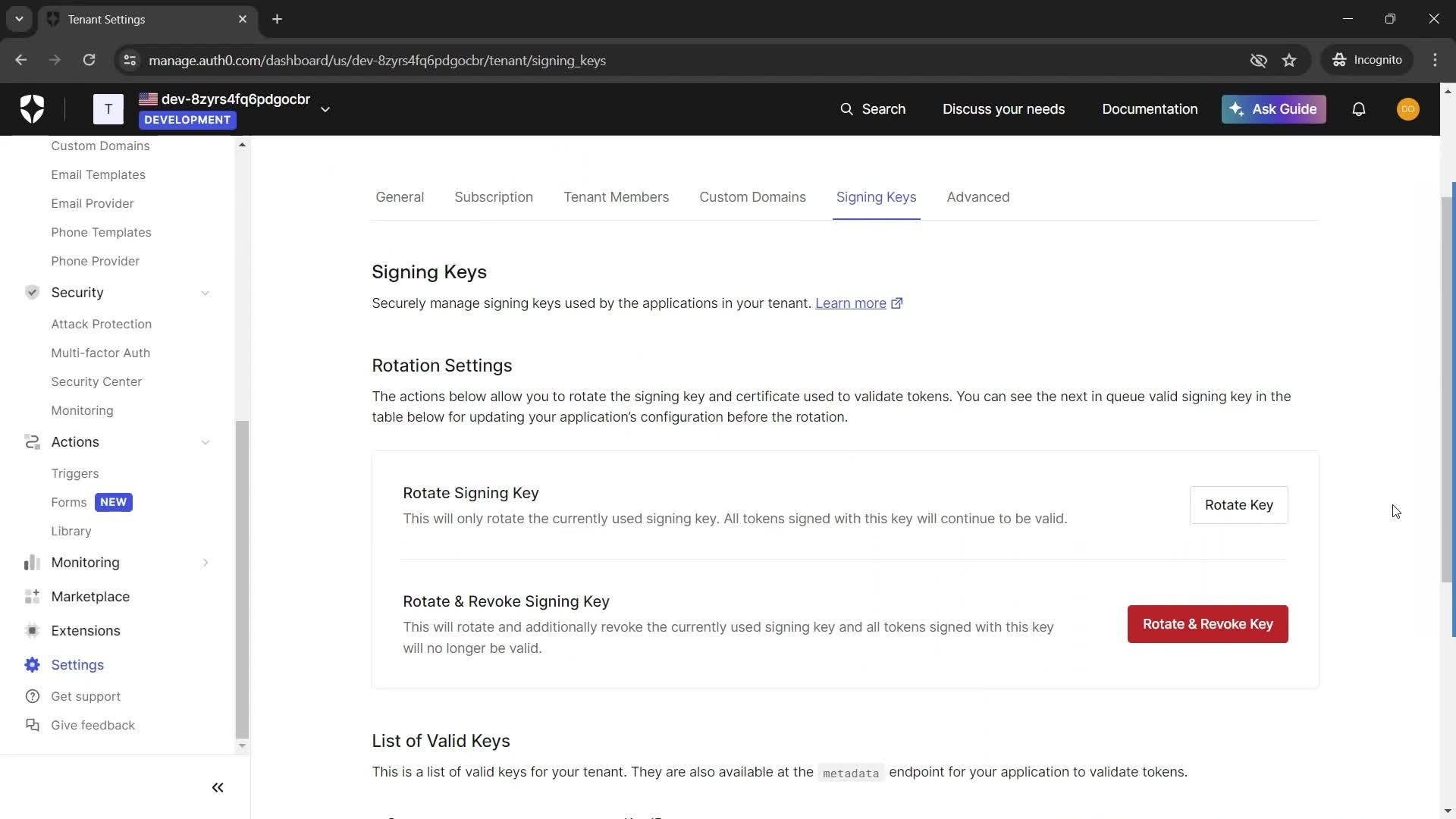Open Phone Provider sidebar item
Image resolution: width=1456 pixels, height=819 pixels.
pos(95,261)
